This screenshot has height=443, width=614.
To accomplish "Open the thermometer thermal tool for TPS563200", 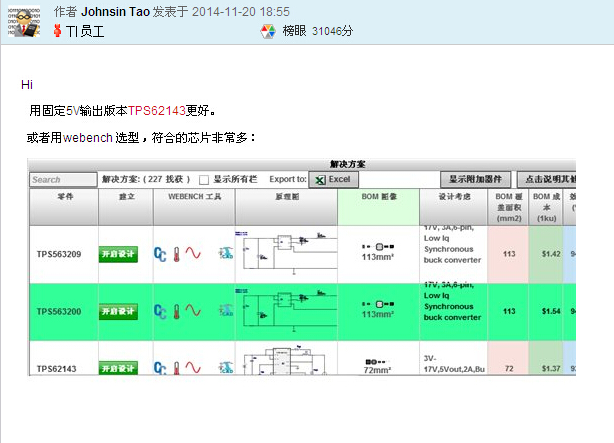I will pos(177,312).
